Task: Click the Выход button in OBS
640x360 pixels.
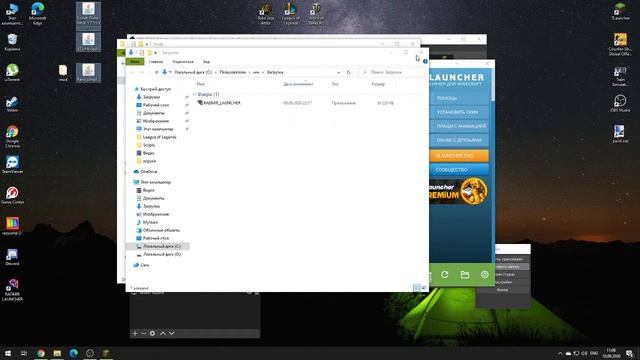Action: coord(503,290)
